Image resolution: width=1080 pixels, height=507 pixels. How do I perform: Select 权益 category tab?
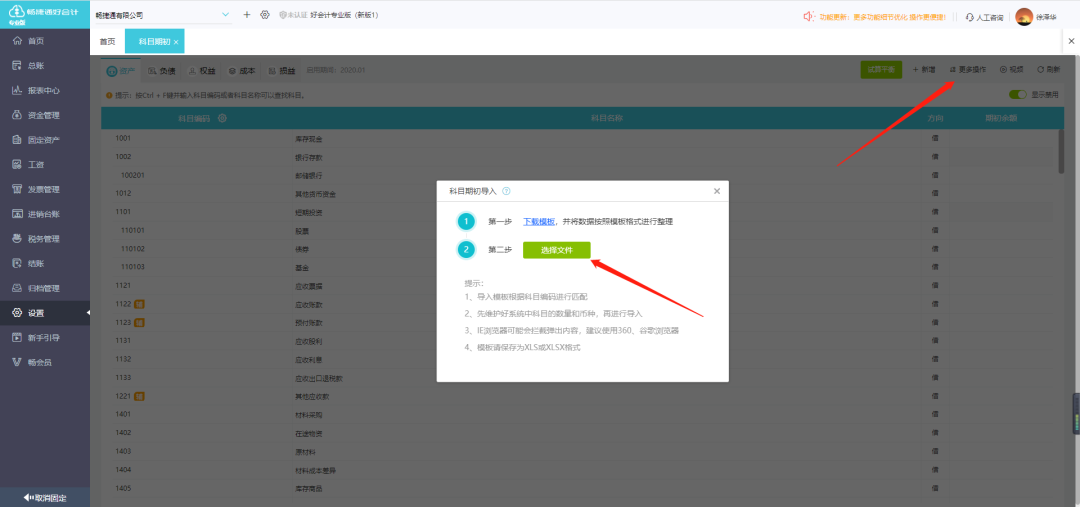coord(202,70)
